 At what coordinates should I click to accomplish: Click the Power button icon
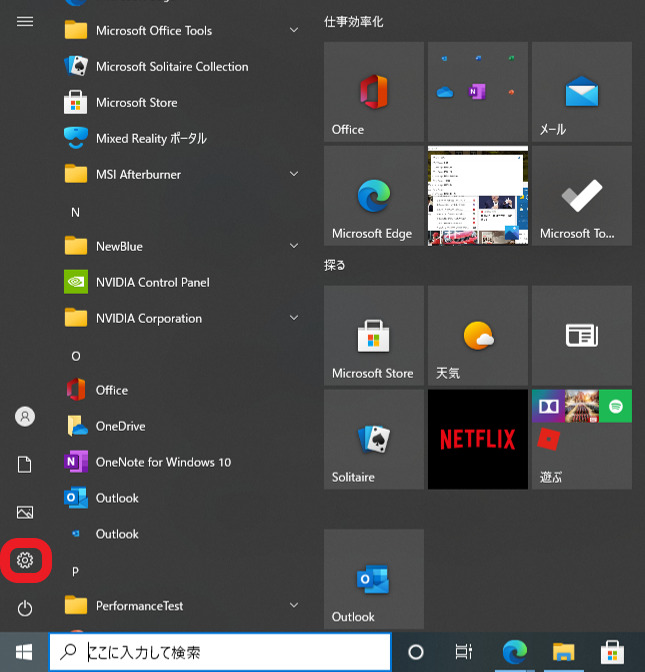point(25,608)
